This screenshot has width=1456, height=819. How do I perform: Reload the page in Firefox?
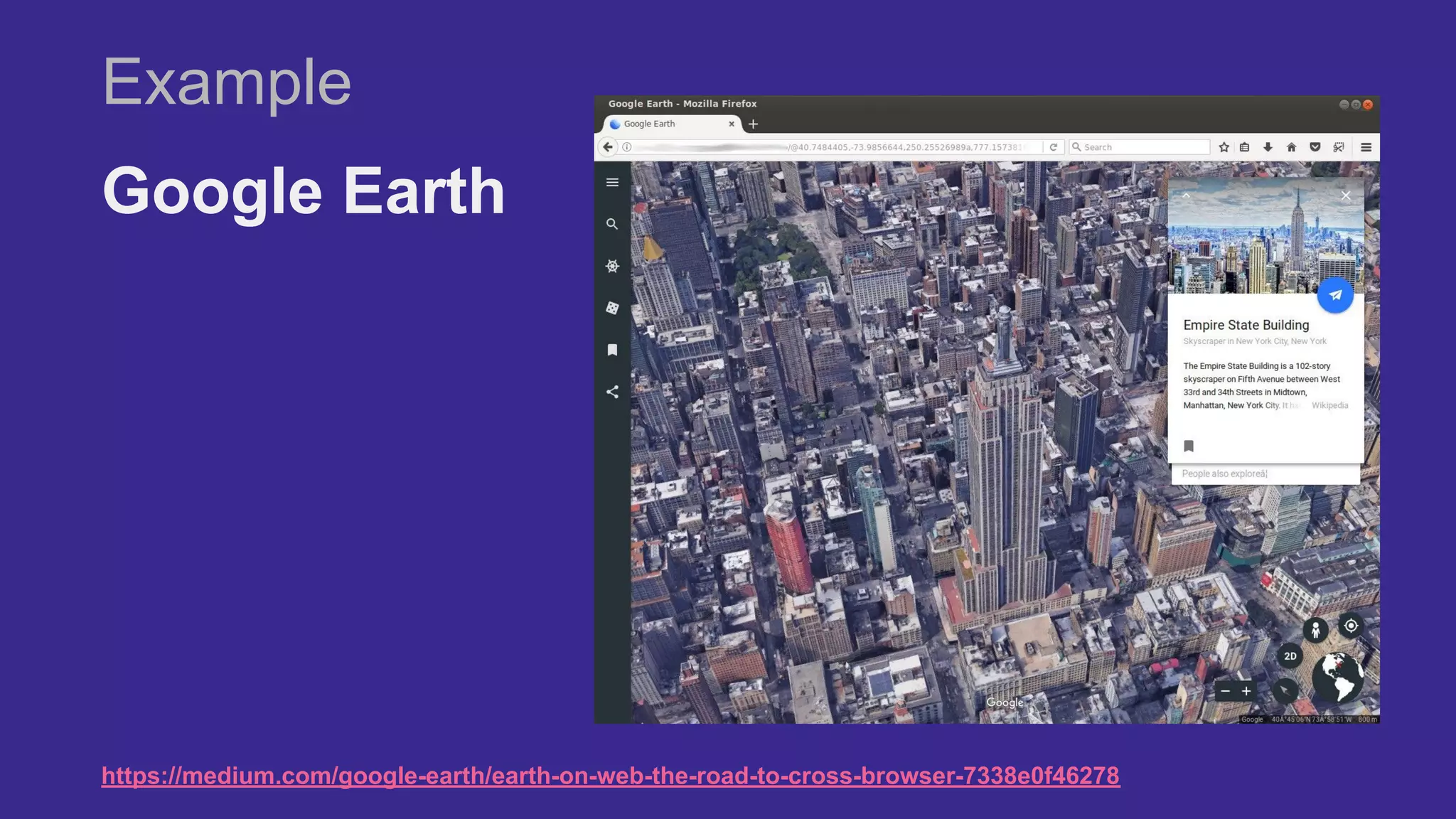click(x=1054, y=147)
